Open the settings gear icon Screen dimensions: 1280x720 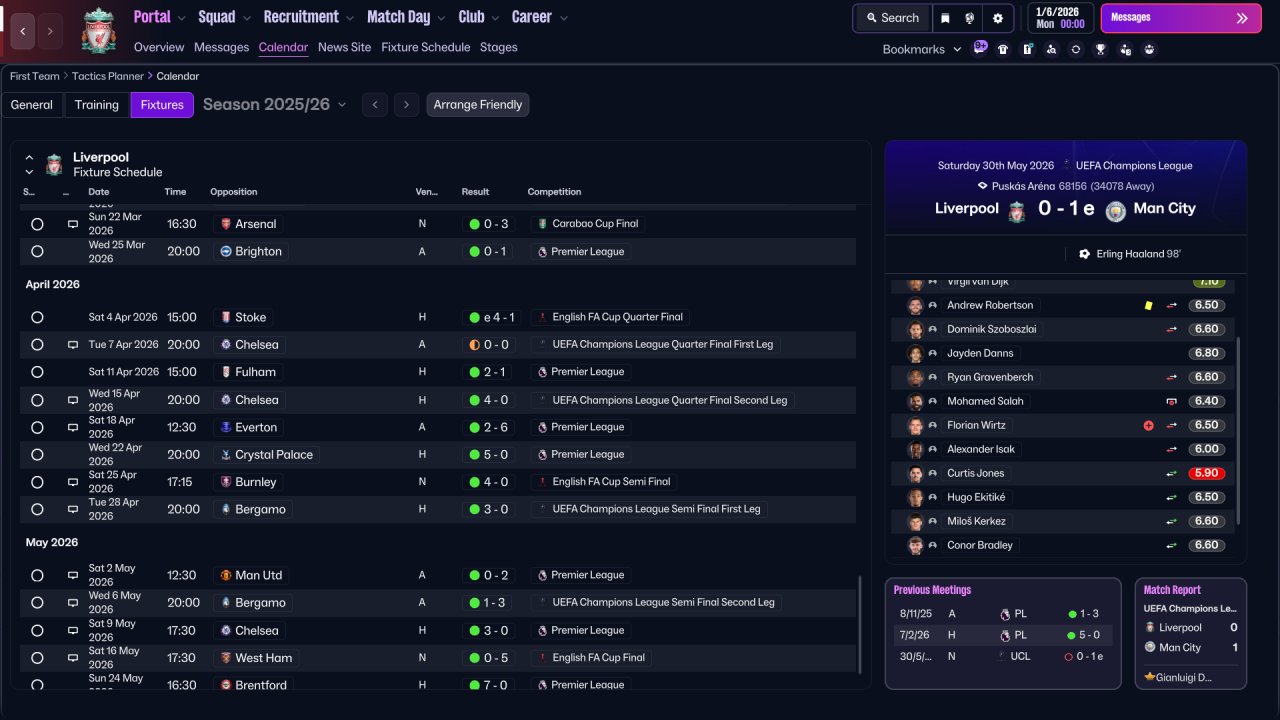click(x=997, y=18)
